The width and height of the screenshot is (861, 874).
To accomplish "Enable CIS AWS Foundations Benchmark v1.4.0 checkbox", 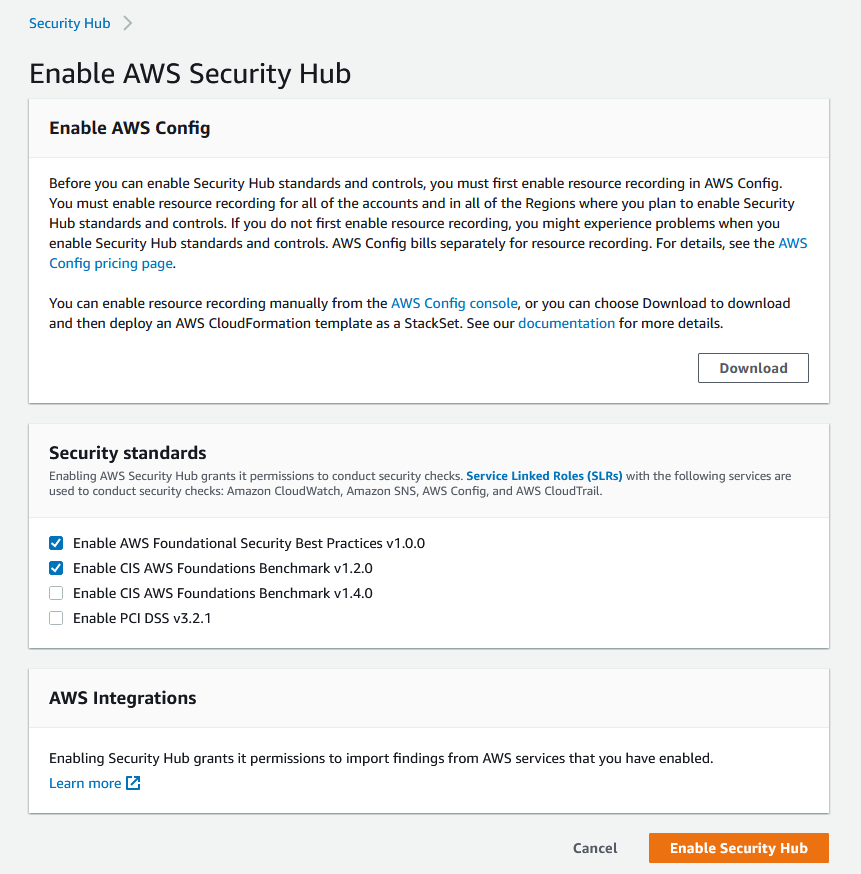I will tap(56, 593).
